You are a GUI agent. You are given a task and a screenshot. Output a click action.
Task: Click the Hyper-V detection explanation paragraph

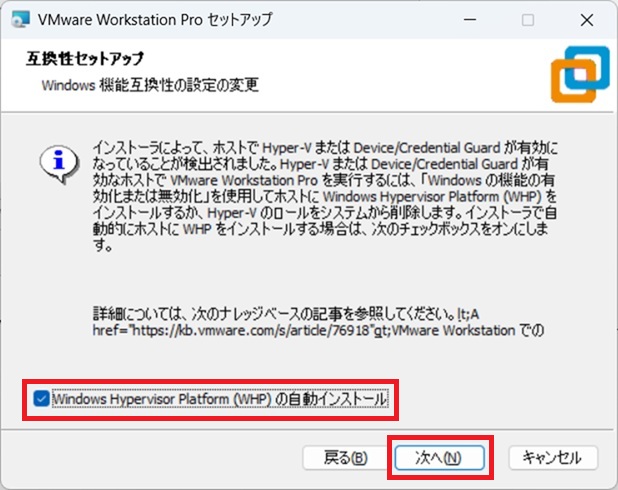pos(325,196)
